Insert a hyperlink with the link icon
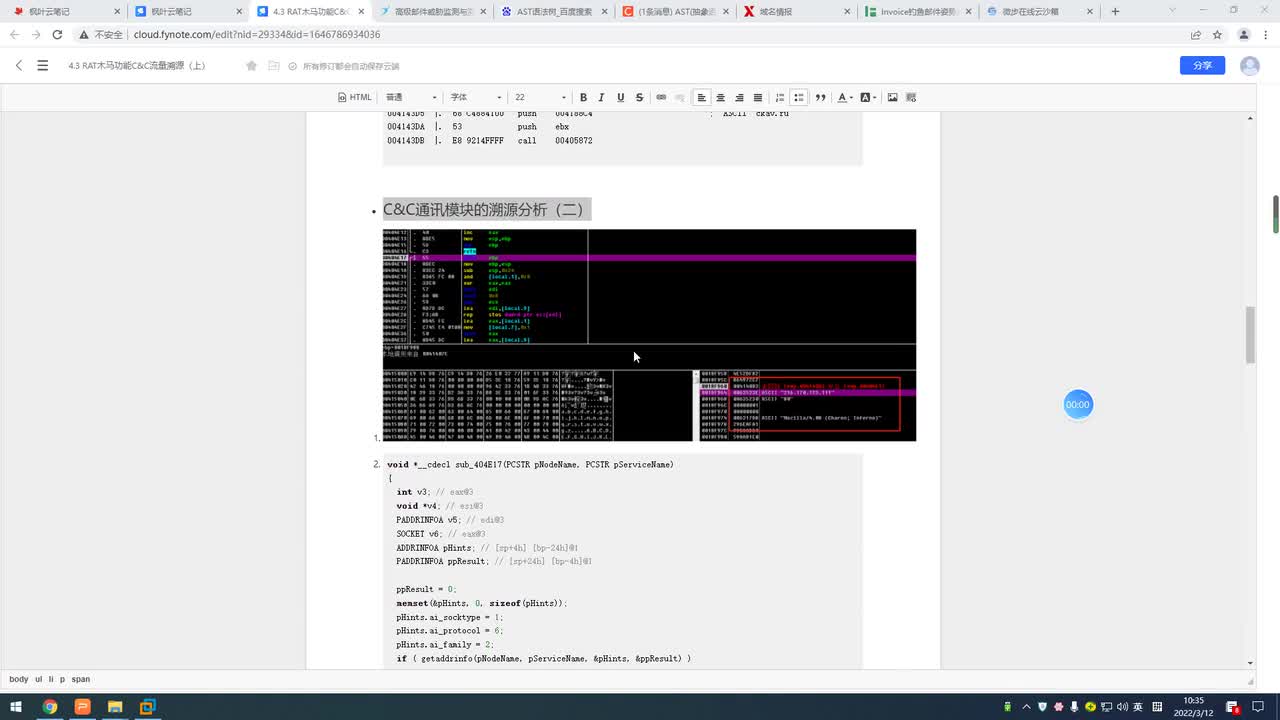Image resolution: width=1280 pixels, height=720 pixels. click(661, 97)
